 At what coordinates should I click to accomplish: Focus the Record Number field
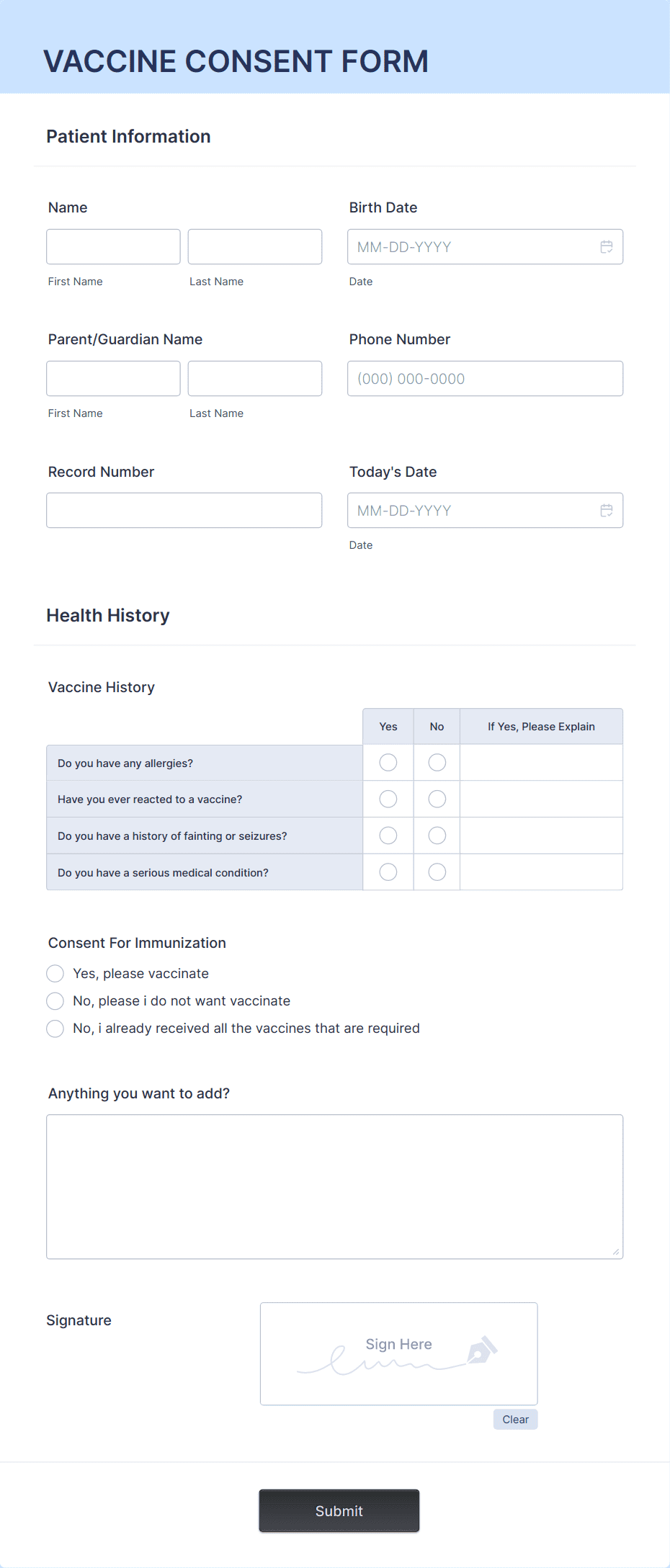[x=184, y=511]
